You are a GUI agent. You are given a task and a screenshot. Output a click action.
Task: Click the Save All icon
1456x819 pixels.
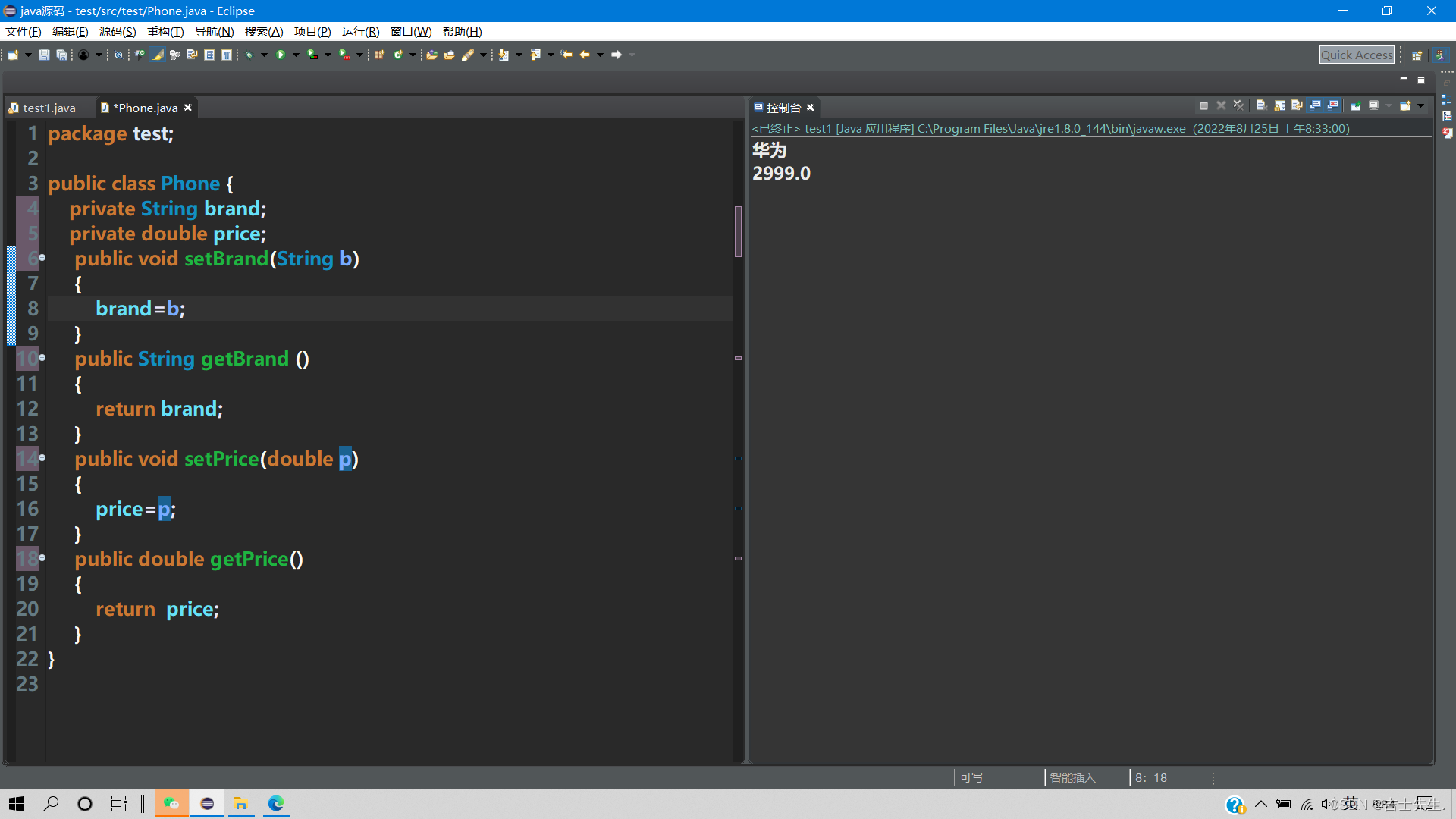click(x=61, y=55)
